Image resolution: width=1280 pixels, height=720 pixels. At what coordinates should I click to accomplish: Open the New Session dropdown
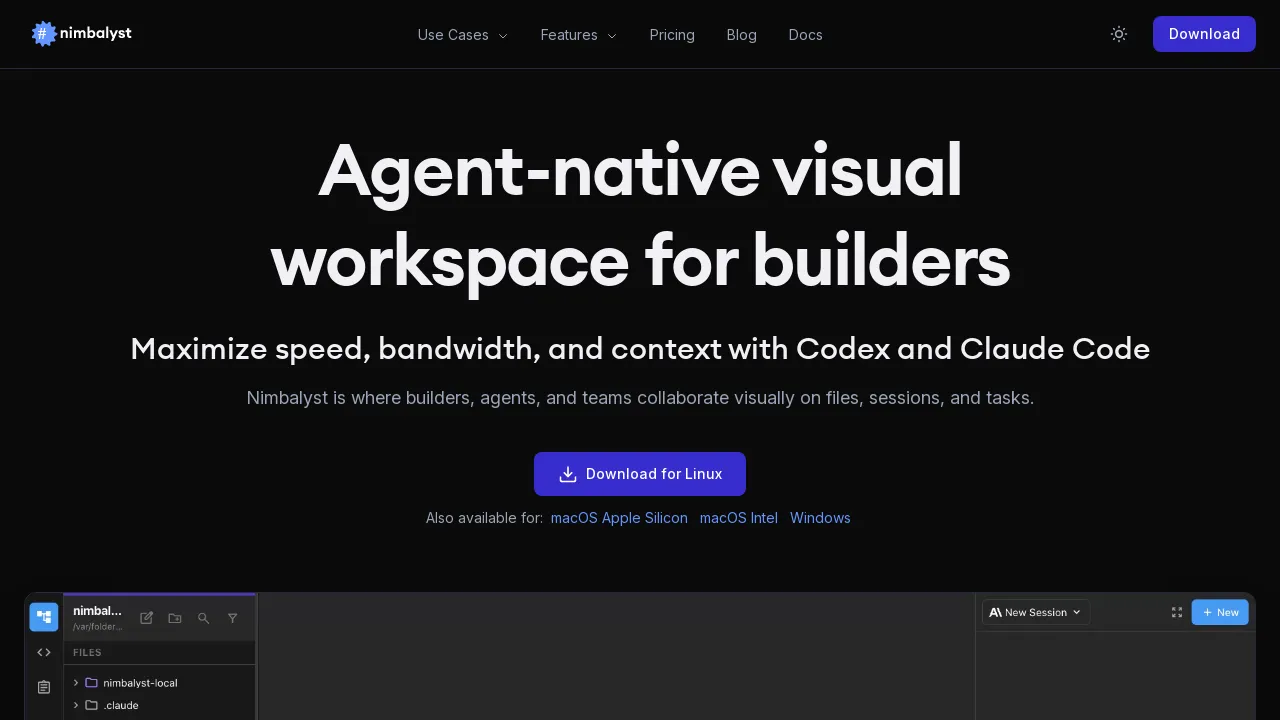1036,612
